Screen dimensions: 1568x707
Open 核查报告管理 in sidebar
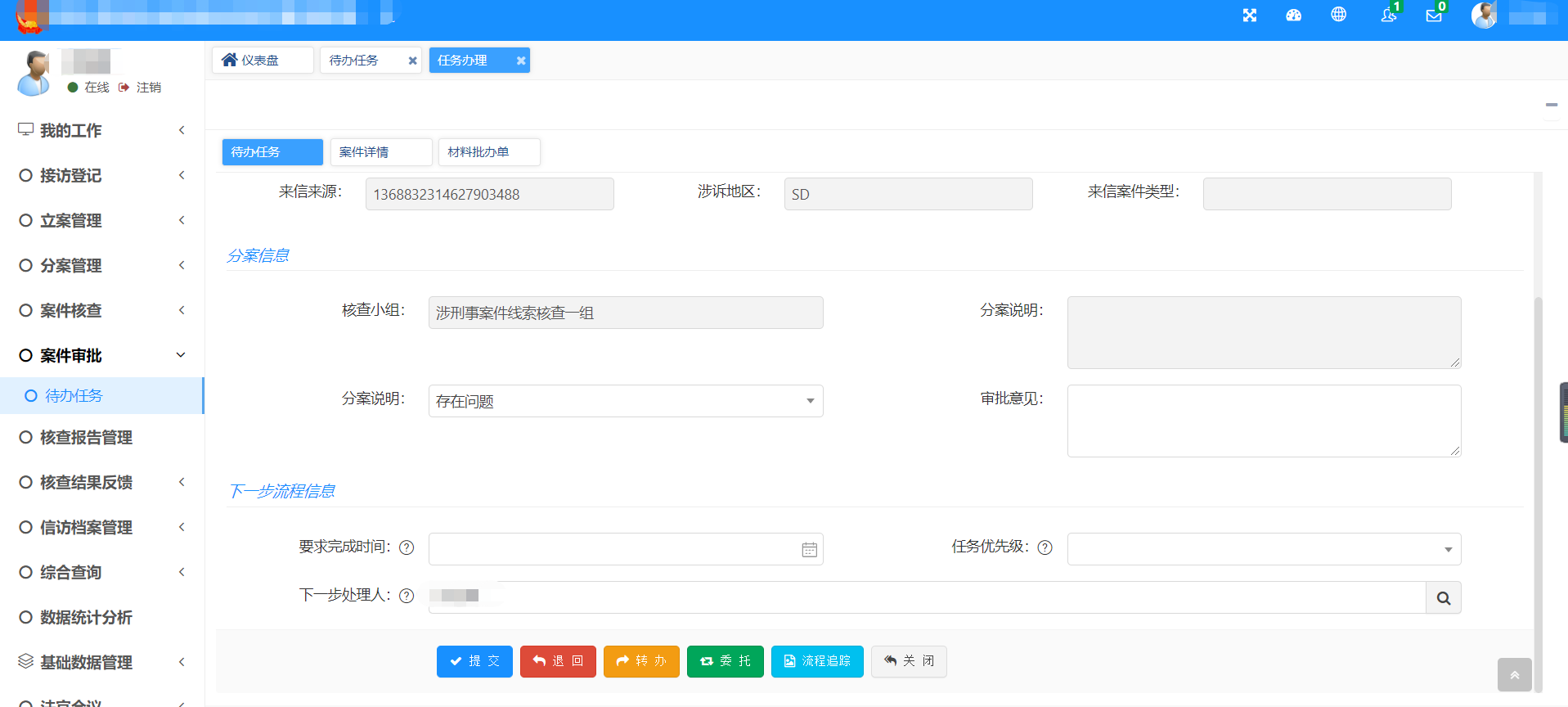[x=101, y=437]
